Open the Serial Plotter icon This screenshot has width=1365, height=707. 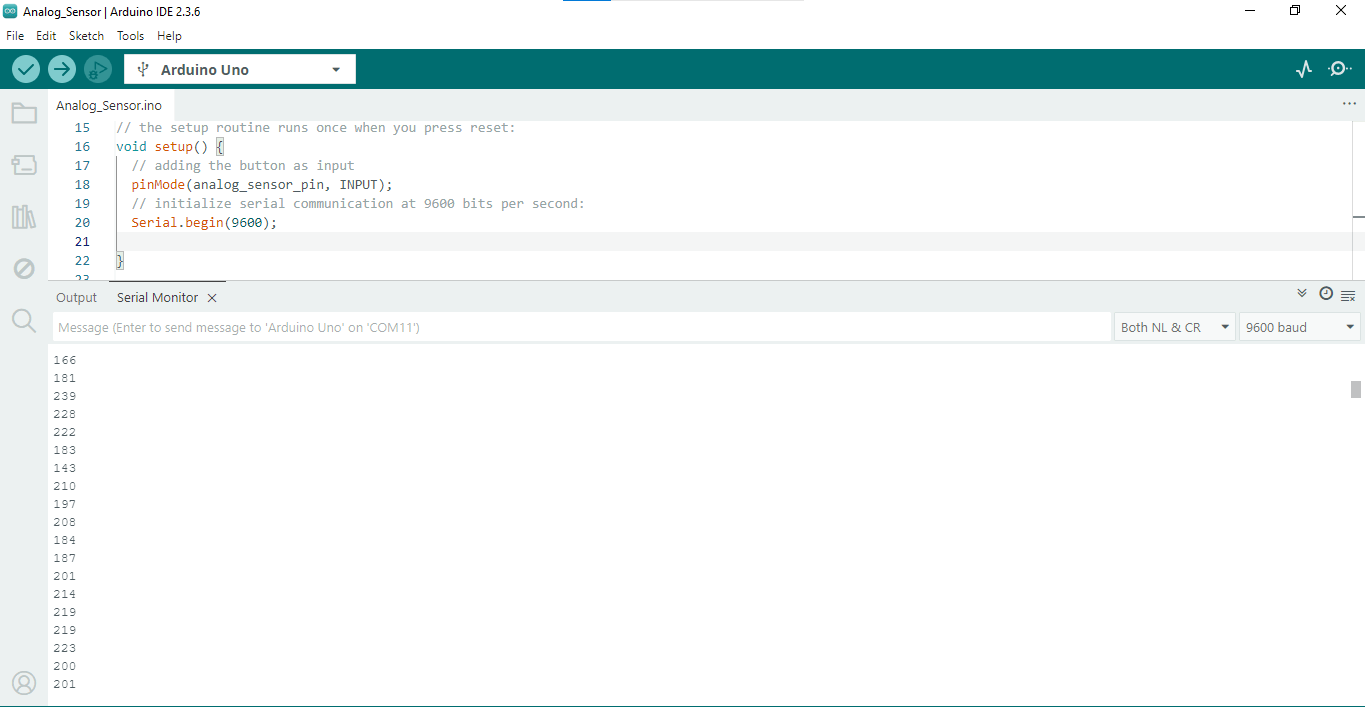coord(1304,69)
